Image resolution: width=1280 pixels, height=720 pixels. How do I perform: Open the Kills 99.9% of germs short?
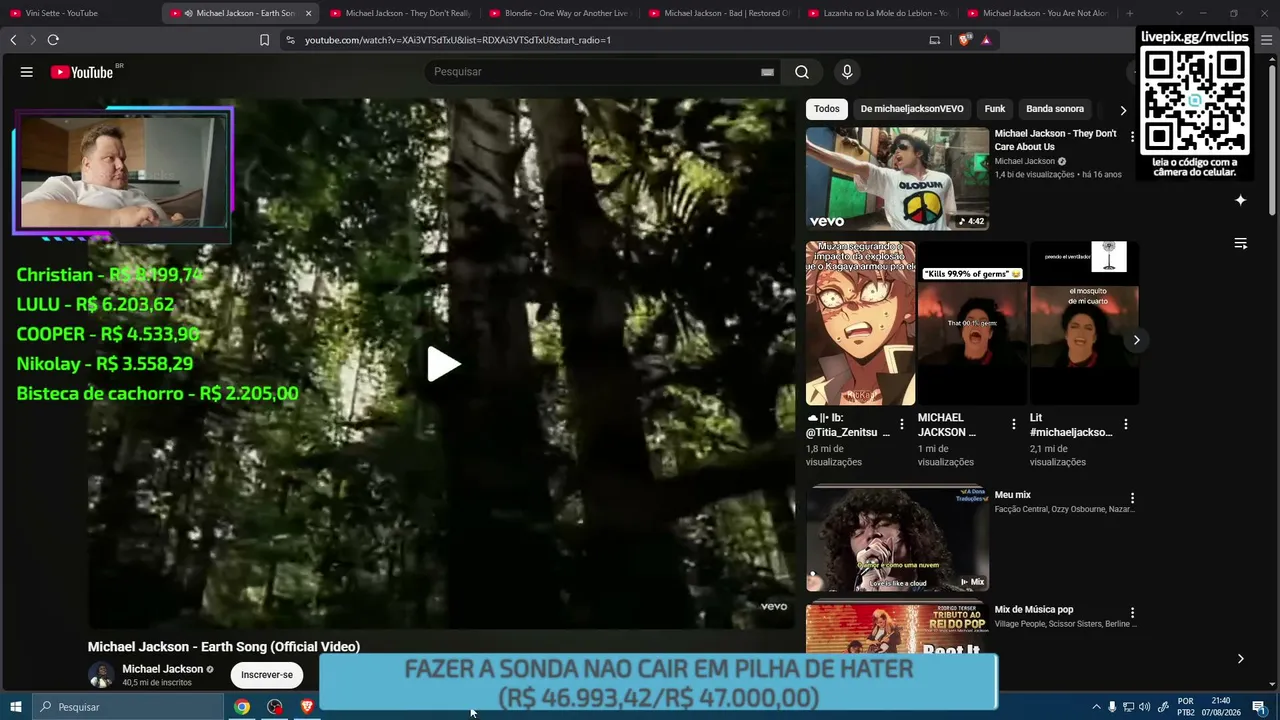tap(972, 323)
